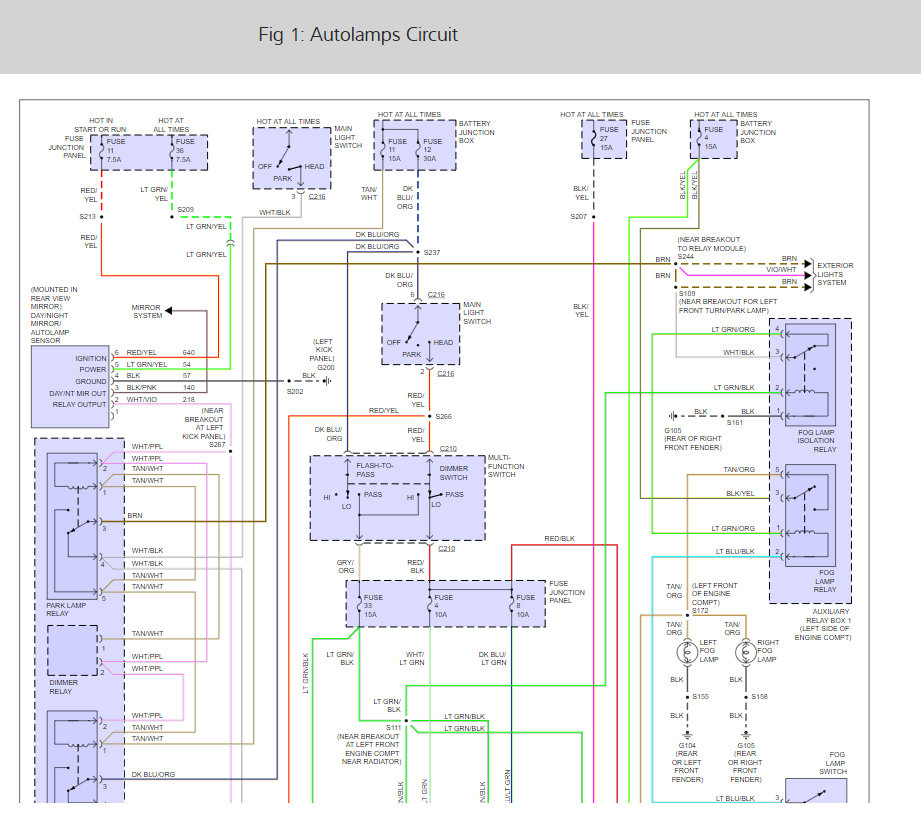
Task: Click splice label "S109"
Action: point(687,293)
